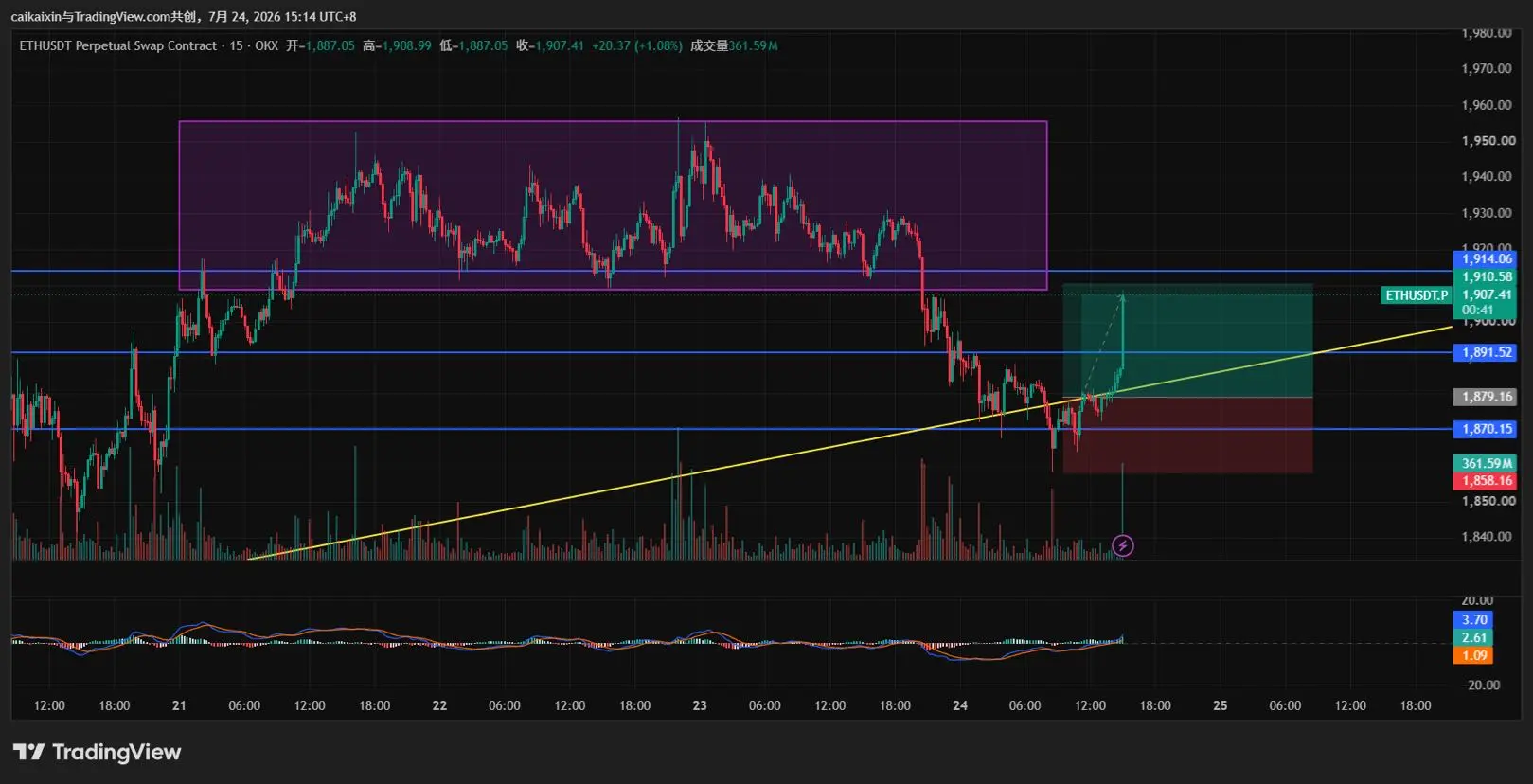Click the 2.61 green indicator value label
The height and width of the screenshot is (784, 1533).
[x=1473, y=638]
